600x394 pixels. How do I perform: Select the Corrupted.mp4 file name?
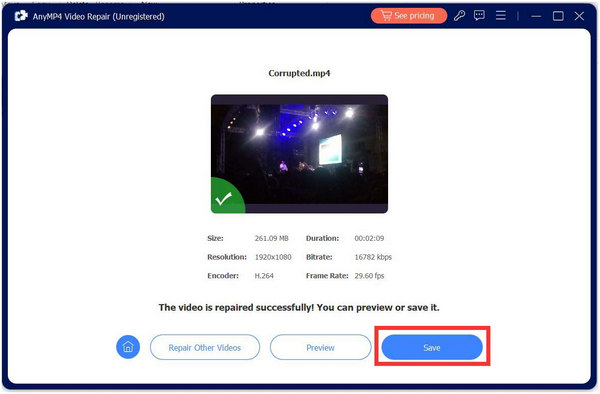[x=299, y=73]
